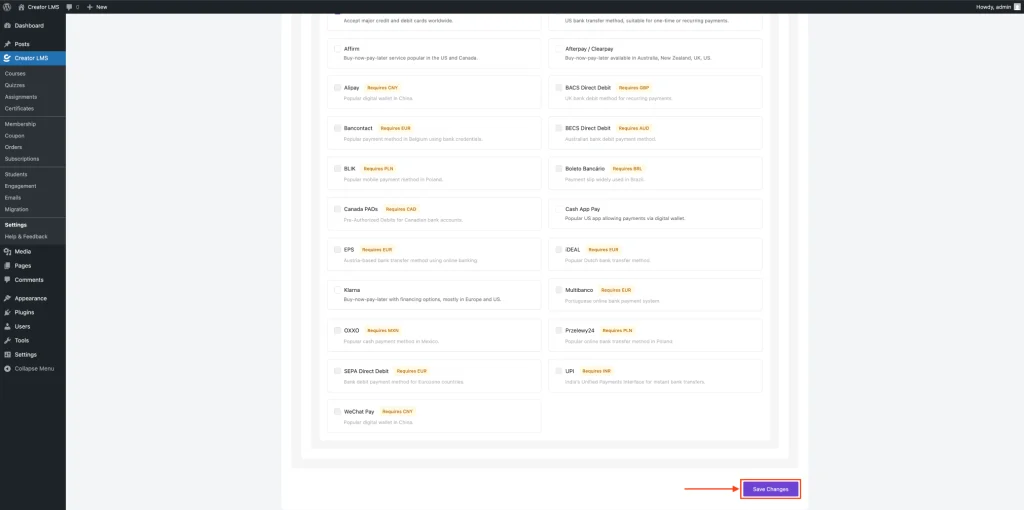Viewport: 1024px width, 510px height.
Task: Click the Tools wrench icon
Action: pos(7,340)
